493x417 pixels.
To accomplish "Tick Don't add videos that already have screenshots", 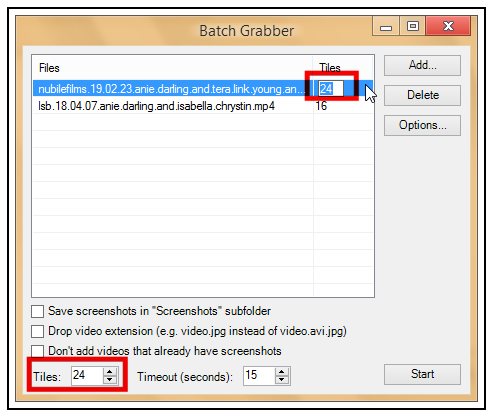I will (x=37, y=351).
